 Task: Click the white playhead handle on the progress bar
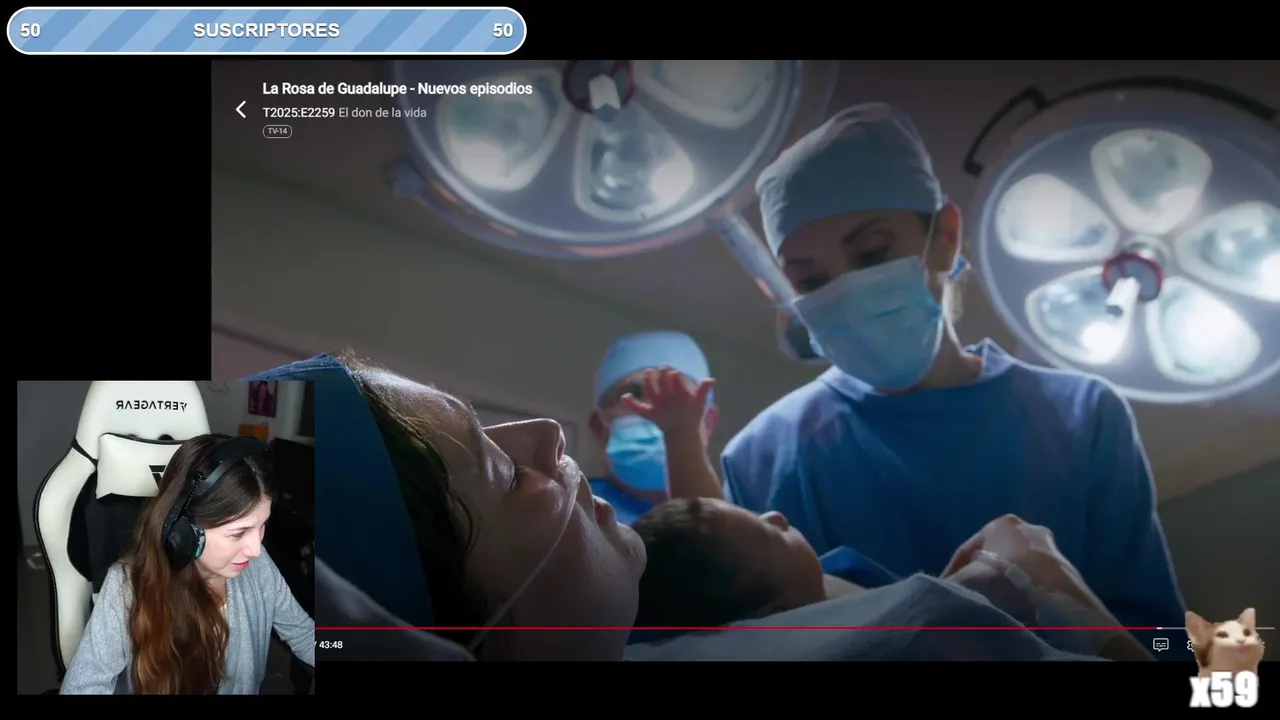[x=1159, y=628]
